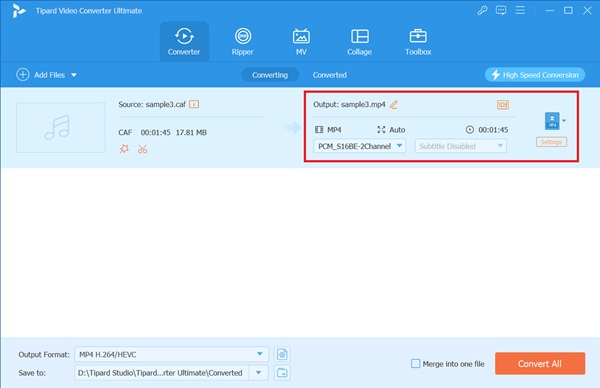Click the edit effects star-wand icon

tap(124, 149)
